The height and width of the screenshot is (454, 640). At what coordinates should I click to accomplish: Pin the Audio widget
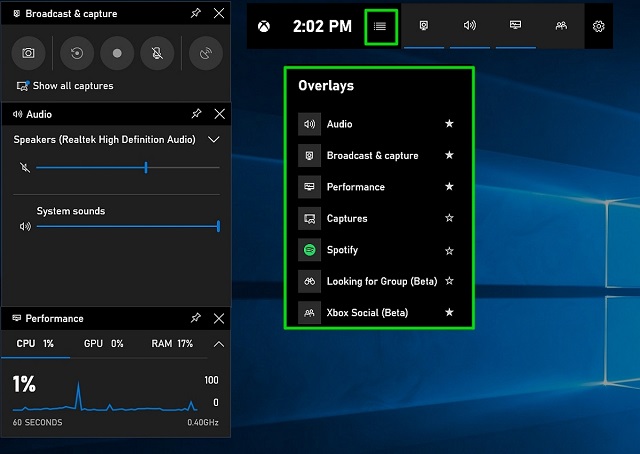[196, 114]
